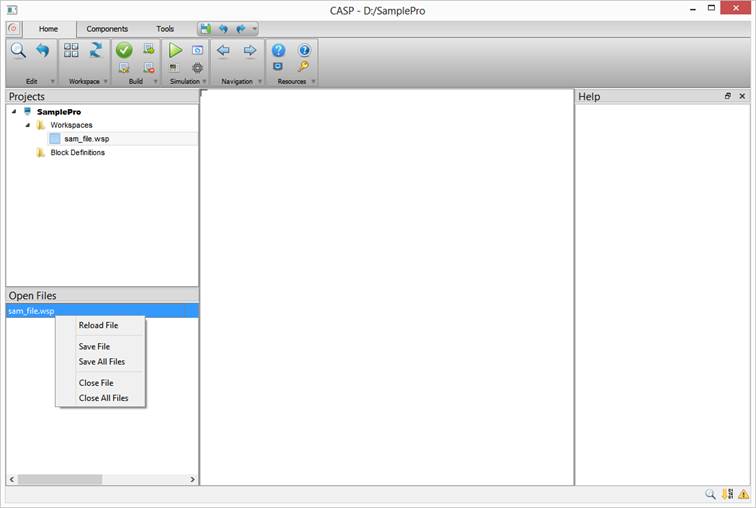Select Close All Files in context menu
This screenshot has height=508, width=756.
[x=103, y=398]
